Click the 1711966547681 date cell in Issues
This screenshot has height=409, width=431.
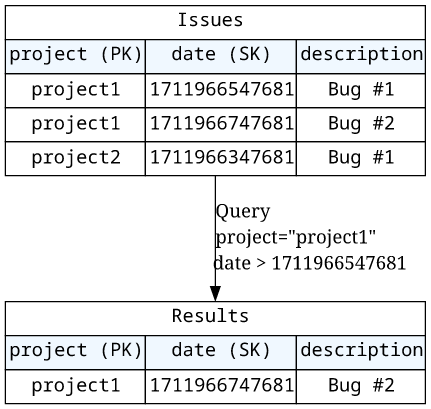221,91
